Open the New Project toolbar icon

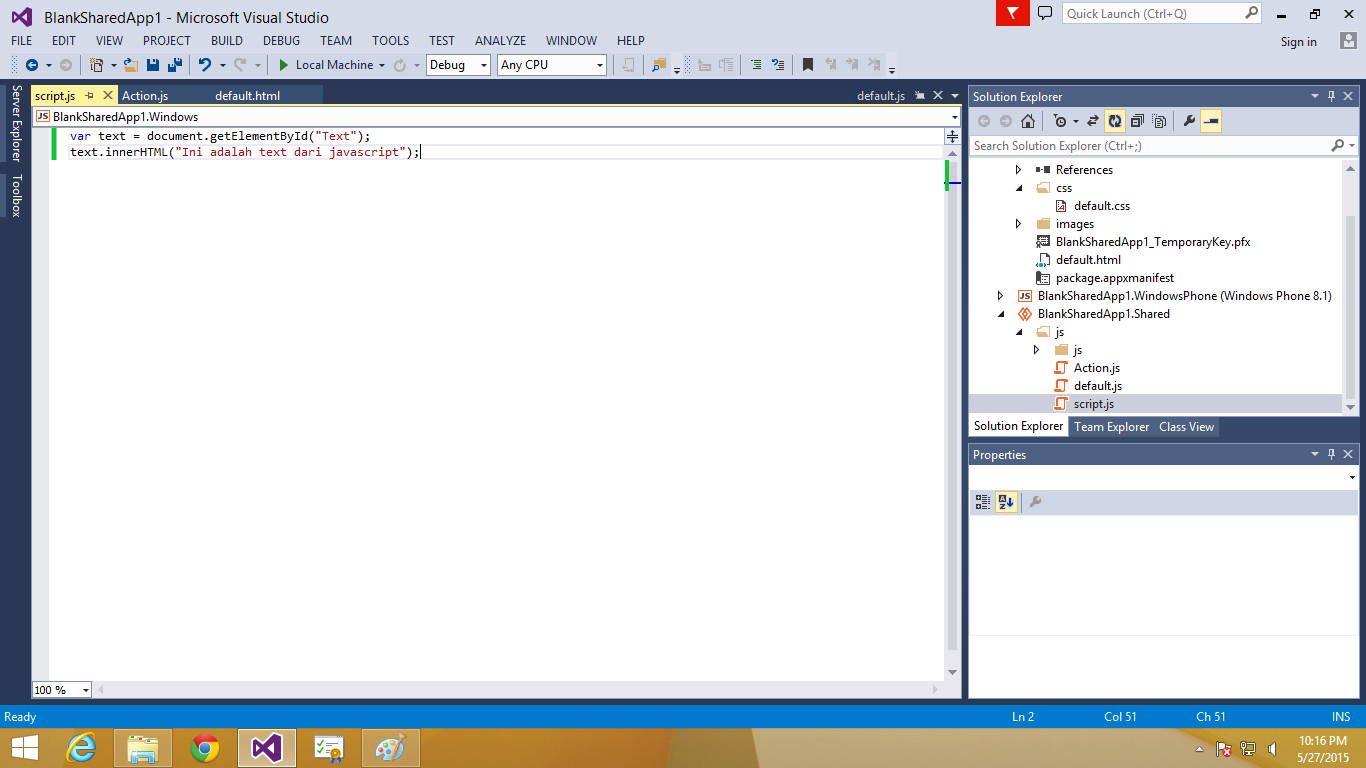(95, 64)
